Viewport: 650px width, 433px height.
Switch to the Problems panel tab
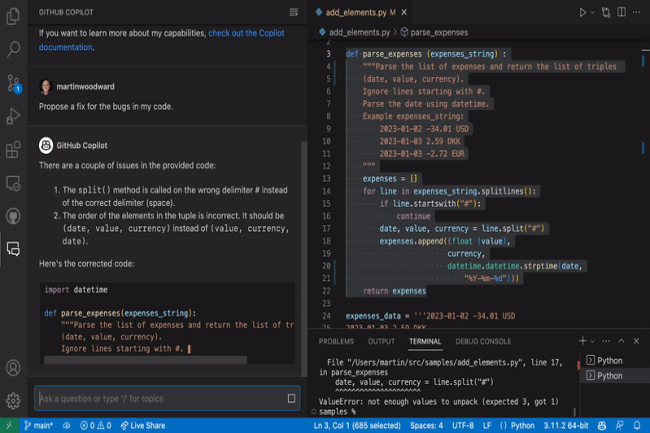(x=336, y=341)
